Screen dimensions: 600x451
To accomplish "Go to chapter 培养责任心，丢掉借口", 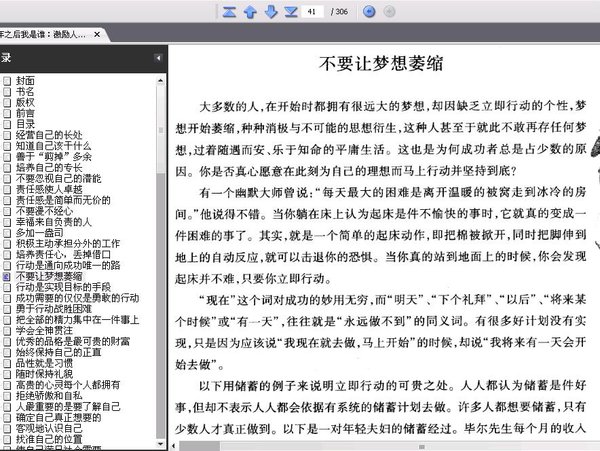I will [x=63, y=254].
